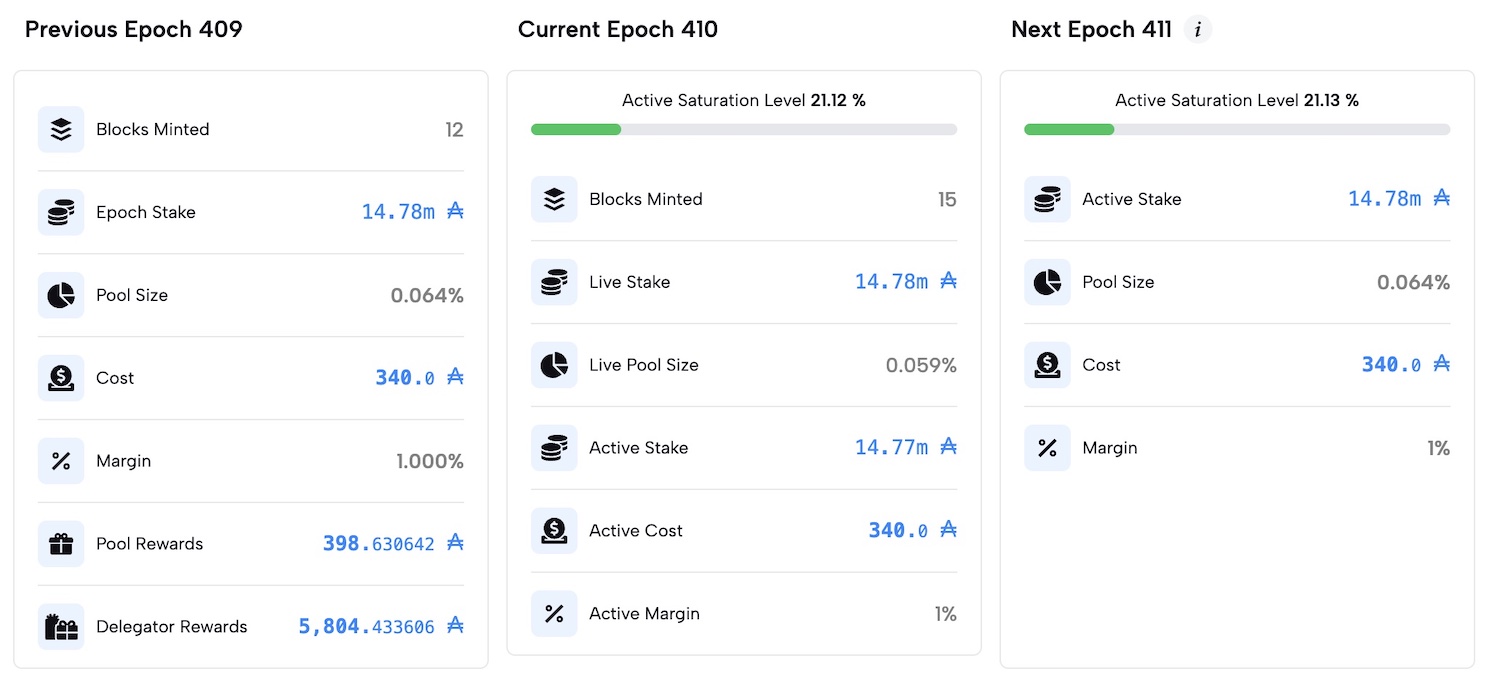Screen dimensions: 1500x682
Task: Click the Active Margin percent icon
Action: pos(554,614)
